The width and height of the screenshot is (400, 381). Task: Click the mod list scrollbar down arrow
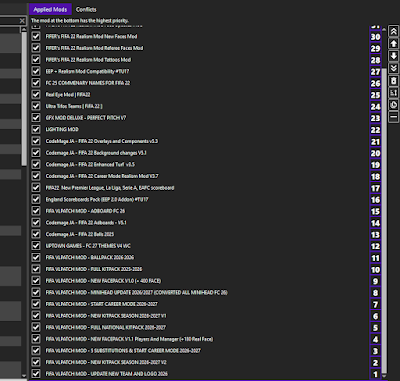pyautogui.click(x=384, y=376)
